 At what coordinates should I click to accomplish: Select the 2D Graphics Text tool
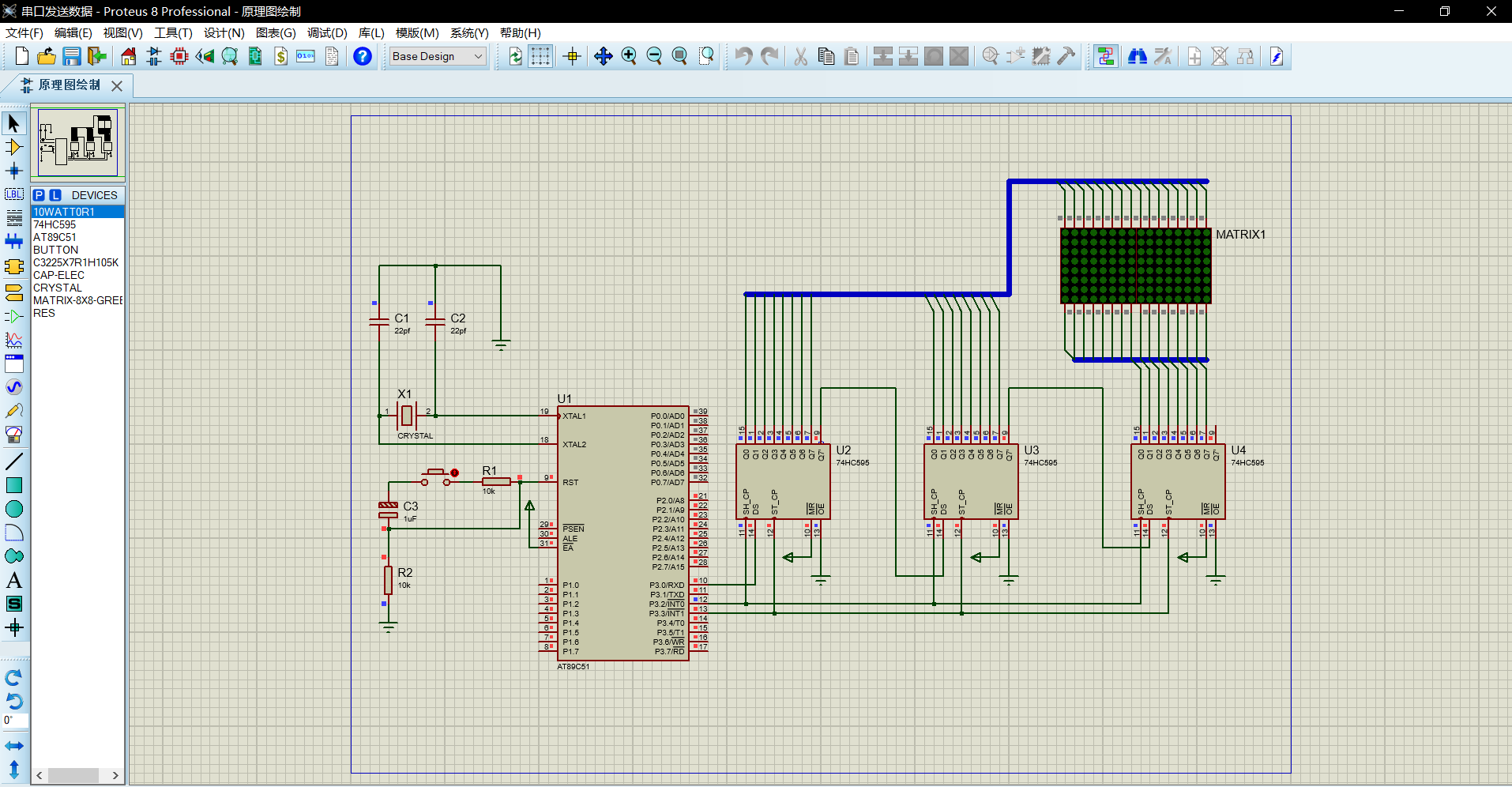[14, 580]
